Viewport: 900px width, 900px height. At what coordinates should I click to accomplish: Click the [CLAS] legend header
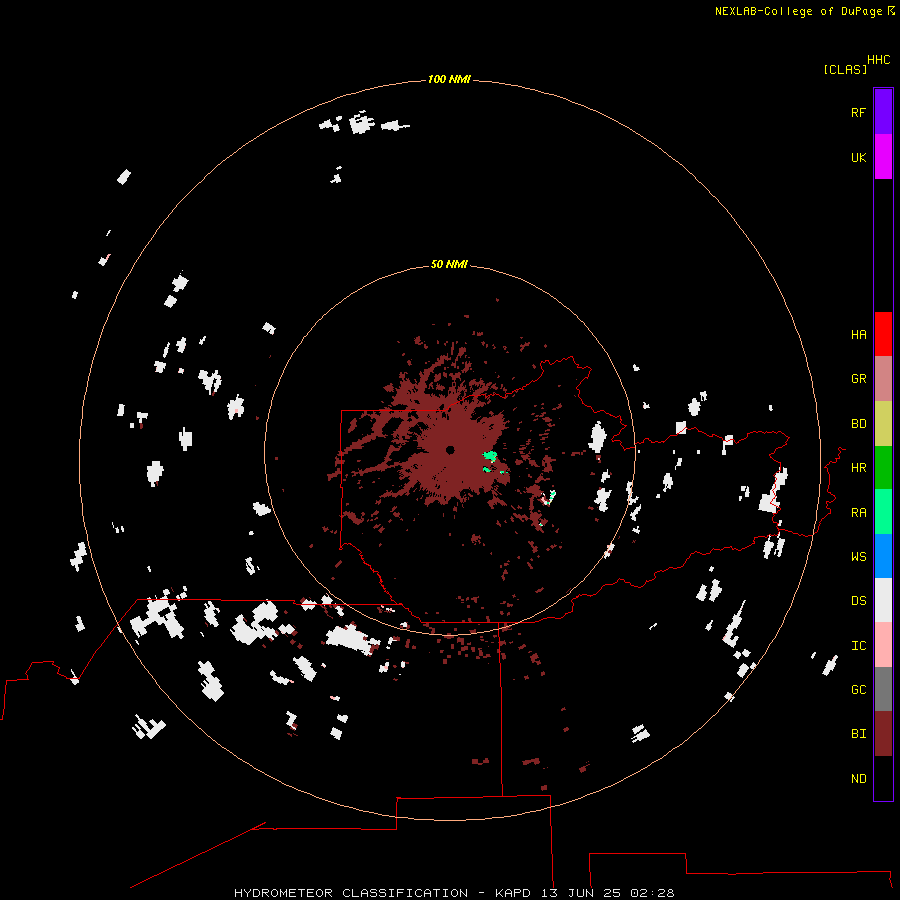click(845, 70)
